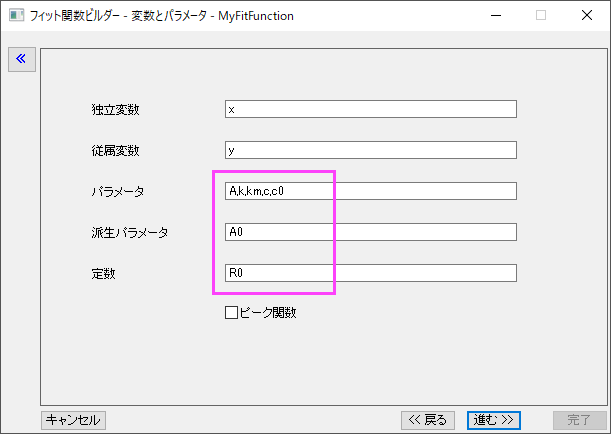Click the パラメータ label
This screenshot has width=611, height=434.
click(x=118, y=191)
